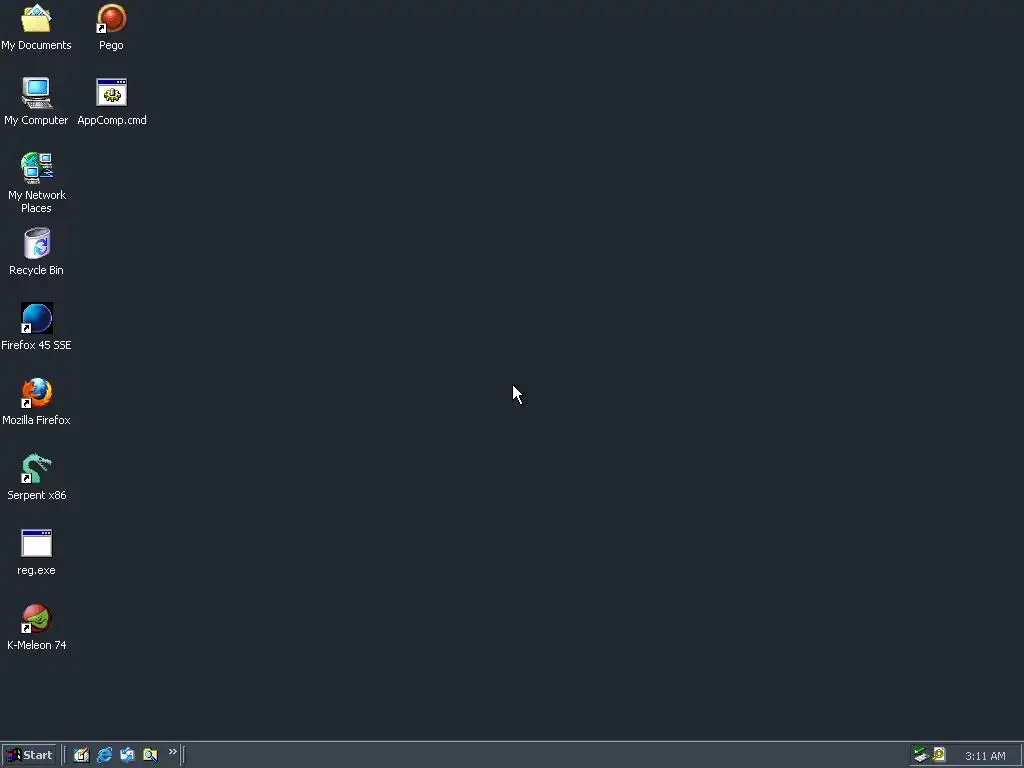Click the Safely Remove Hardware tray icon
Viewport: 1024px width, 768px height.
(921, 755)
